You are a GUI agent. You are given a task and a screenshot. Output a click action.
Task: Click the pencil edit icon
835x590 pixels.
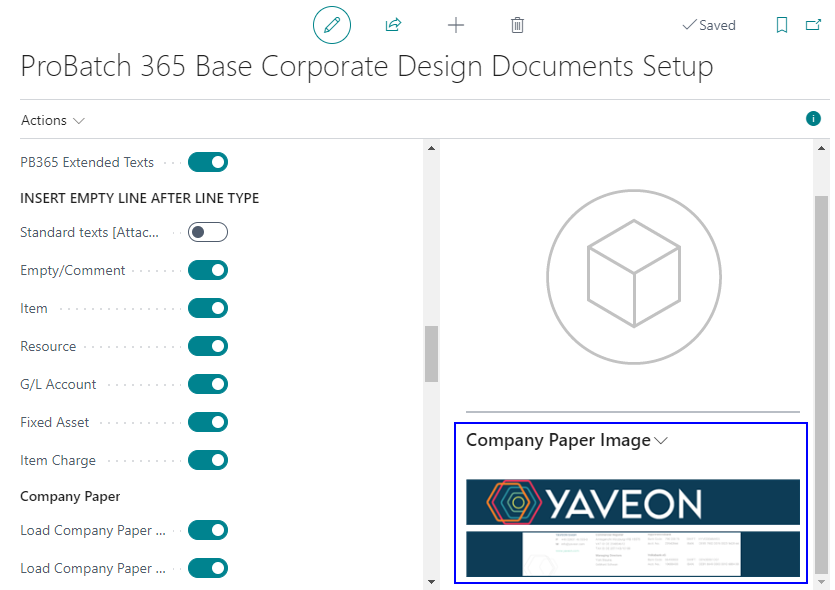pos(332,25)
